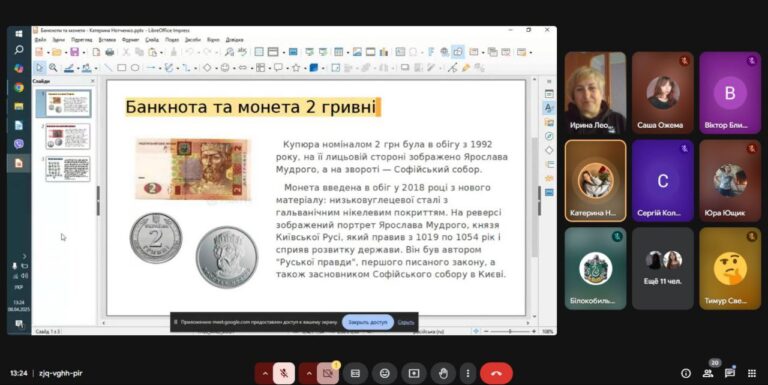Image resolution: width=768 pixels, height=385 pixels.
Task: Click the Insert Chart icon in toolbar
Action: (384, 52)
